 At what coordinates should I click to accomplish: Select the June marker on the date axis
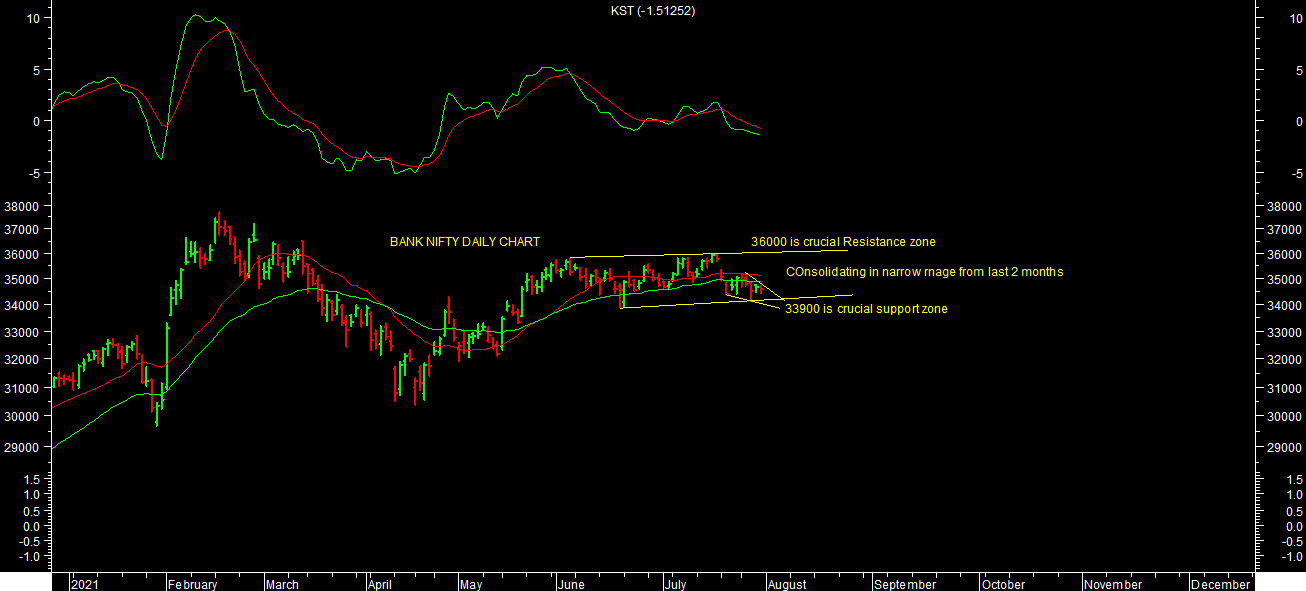[x=569, y=584]
